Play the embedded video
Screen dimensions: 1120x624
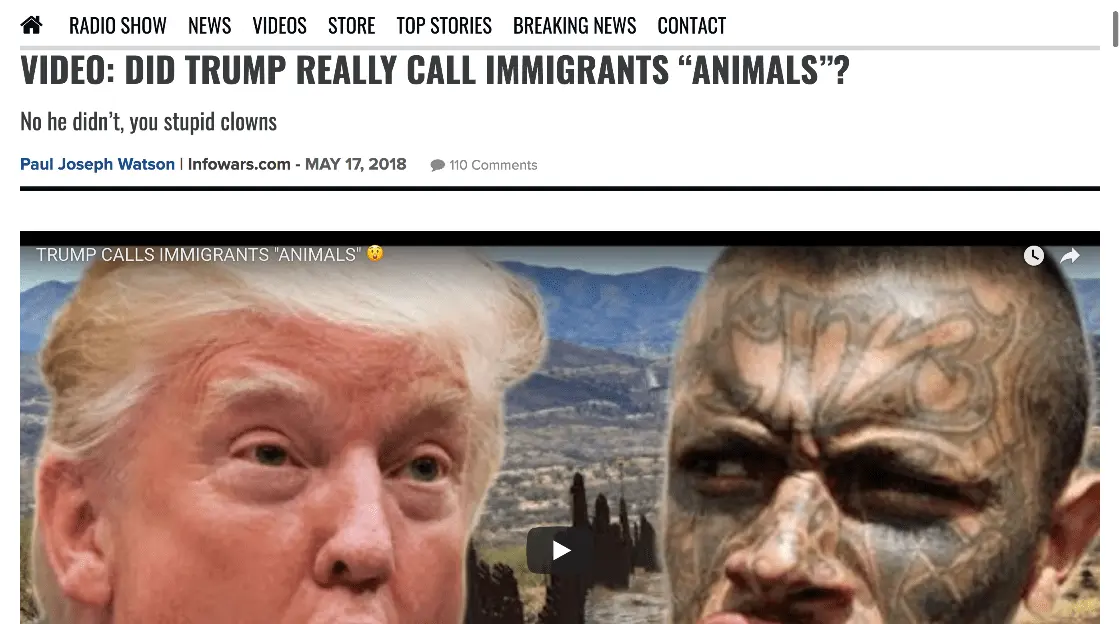click(x=561, y=550)
